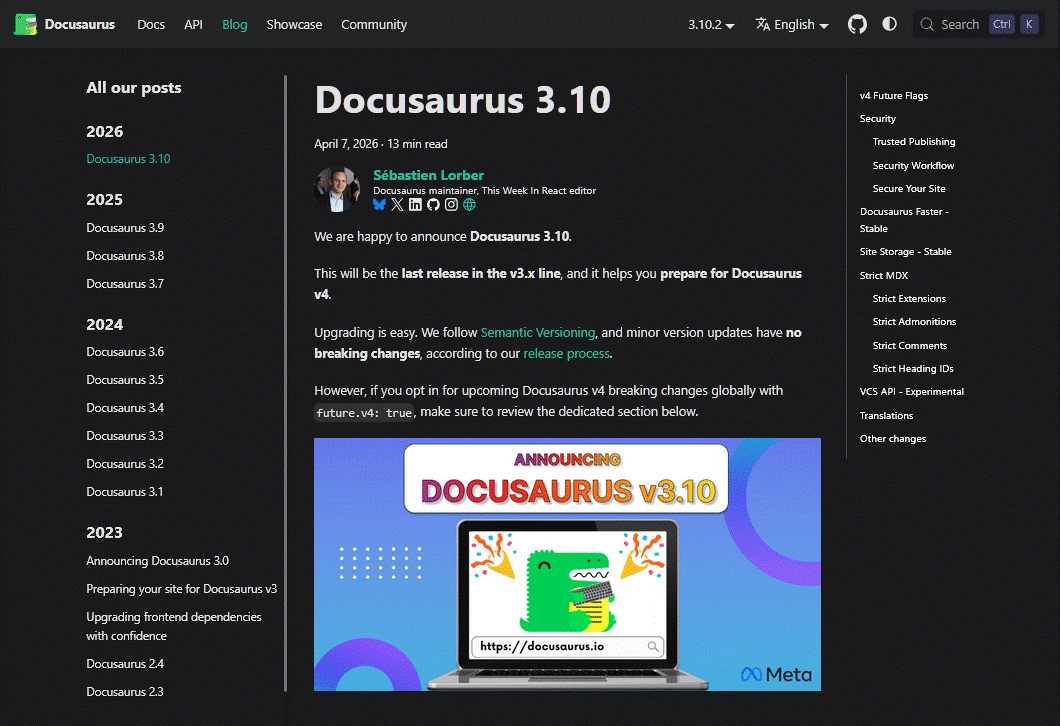Open the GitHub repository icon in navbar
Image resolution: width=1060 pixels, height=726 pixels.
click(x=857, y=24)
